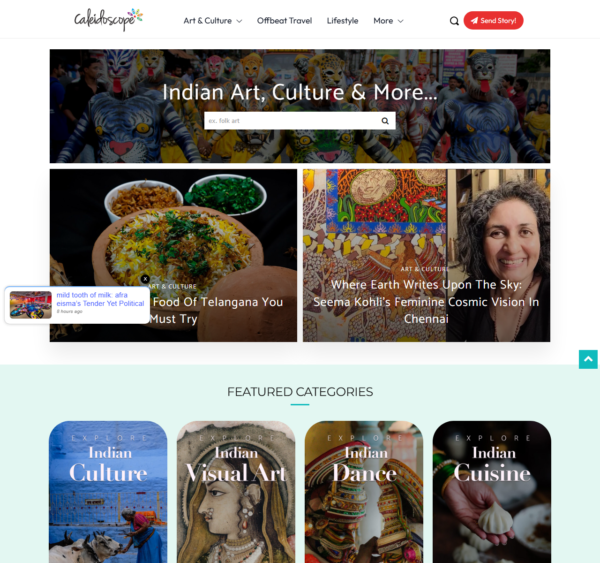Close the notification popup with X
Viewport: 600px width, 563px height.
(x=145, y=279)
